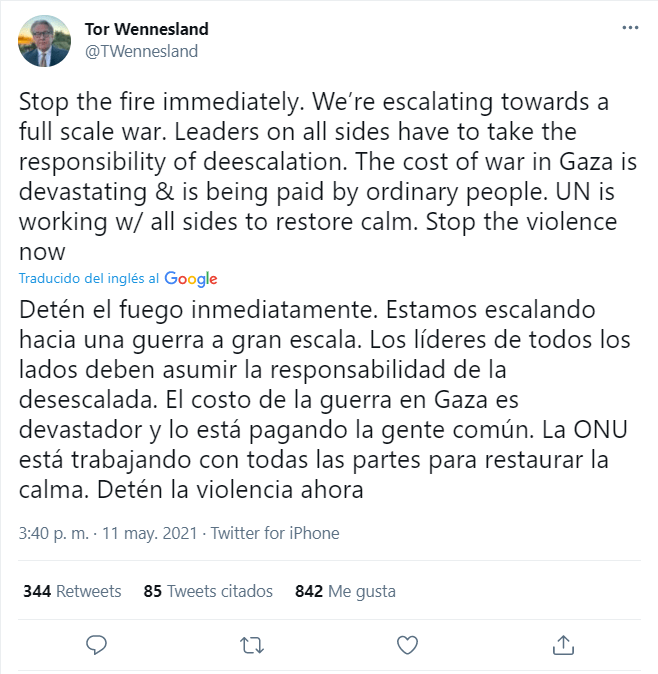Show who gave the 842 Me gusta
Viewport: 658px width, 674px height.
(x=345, y=591)
